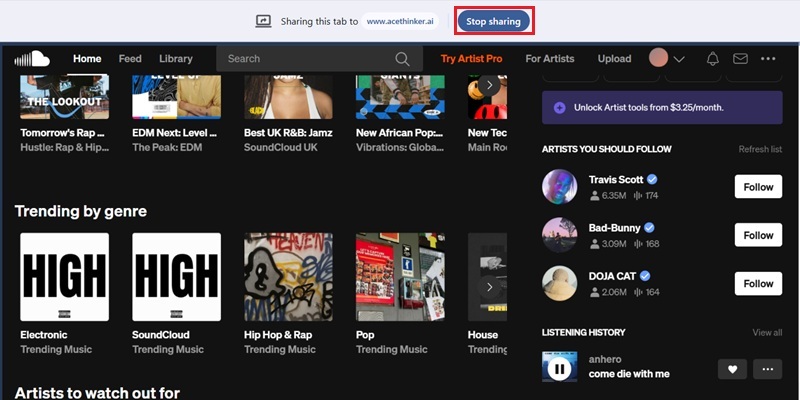The image size is (800, 400).
Task: Open Try Artist Pro link
Action: coord(471,59)
